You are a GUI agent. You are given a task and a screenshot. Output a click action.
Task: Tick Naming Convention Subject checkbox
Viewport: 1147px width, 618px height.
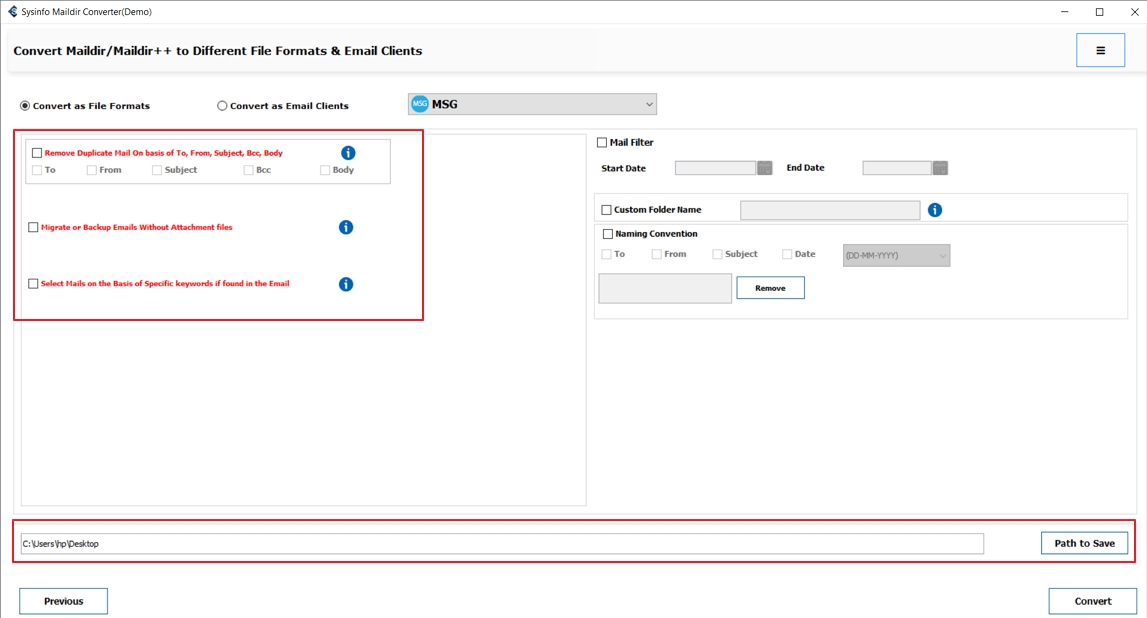[x=717, y=254]
